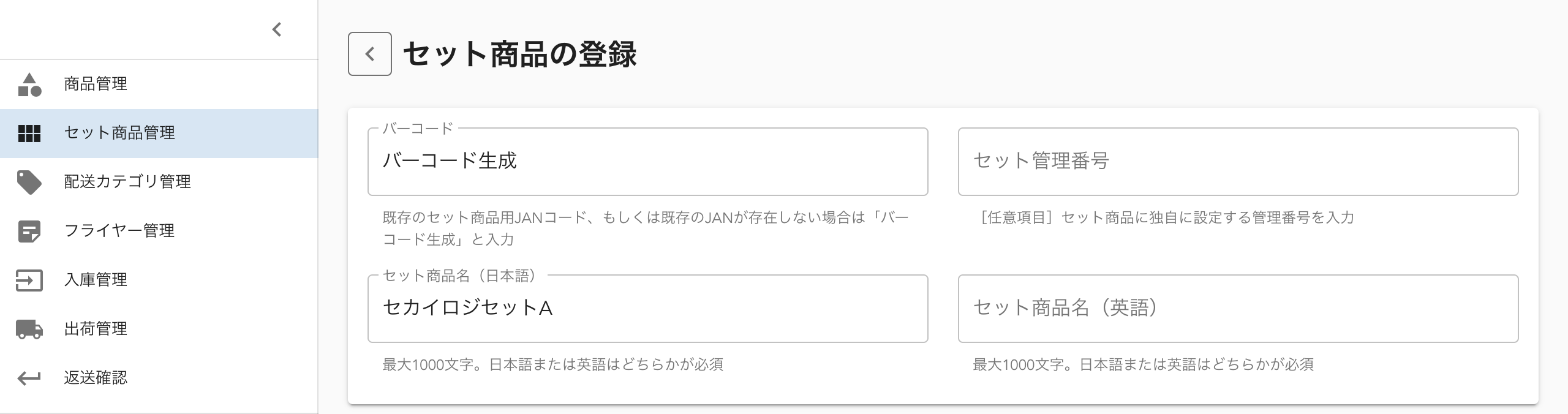The width and height of the screenshot is (1568, 414).
Task: Collapse the sidebar using the chevron
Action: click(x=276, y=28)
